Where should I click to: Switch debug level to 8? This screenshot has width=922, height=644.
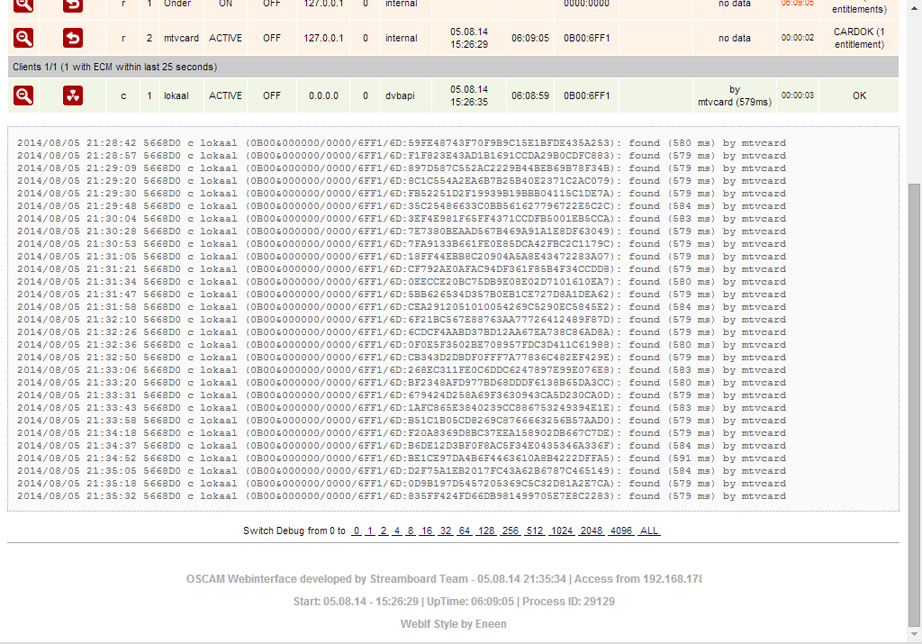click(x=410, y=530)
